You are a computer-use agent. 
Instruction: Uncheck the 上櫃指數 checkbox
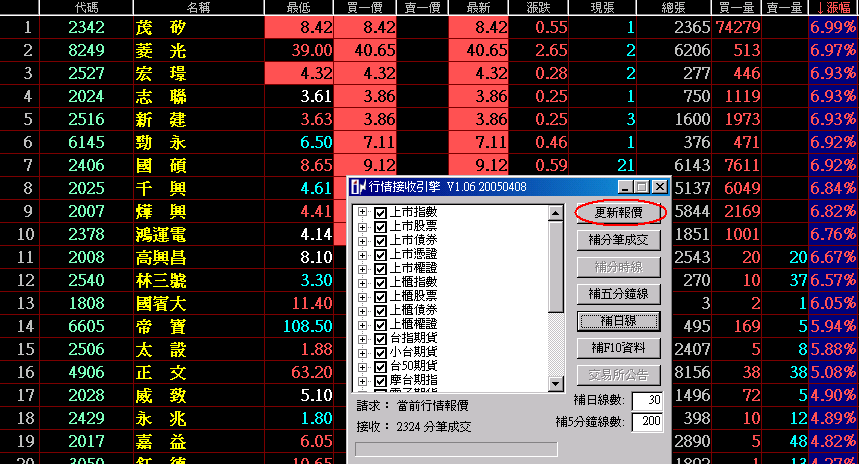[380, 283]
